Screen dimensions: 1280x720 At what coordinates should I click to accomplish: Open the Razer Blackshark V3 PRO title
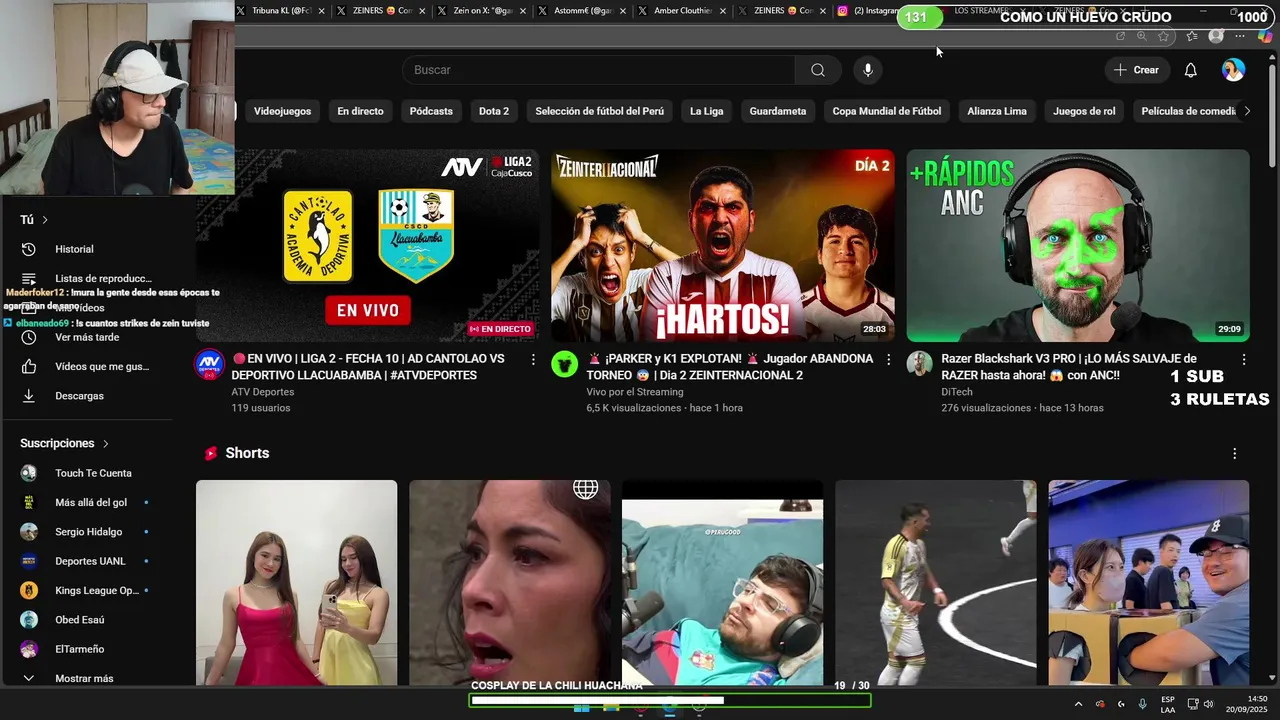[x=1069, y=367]
